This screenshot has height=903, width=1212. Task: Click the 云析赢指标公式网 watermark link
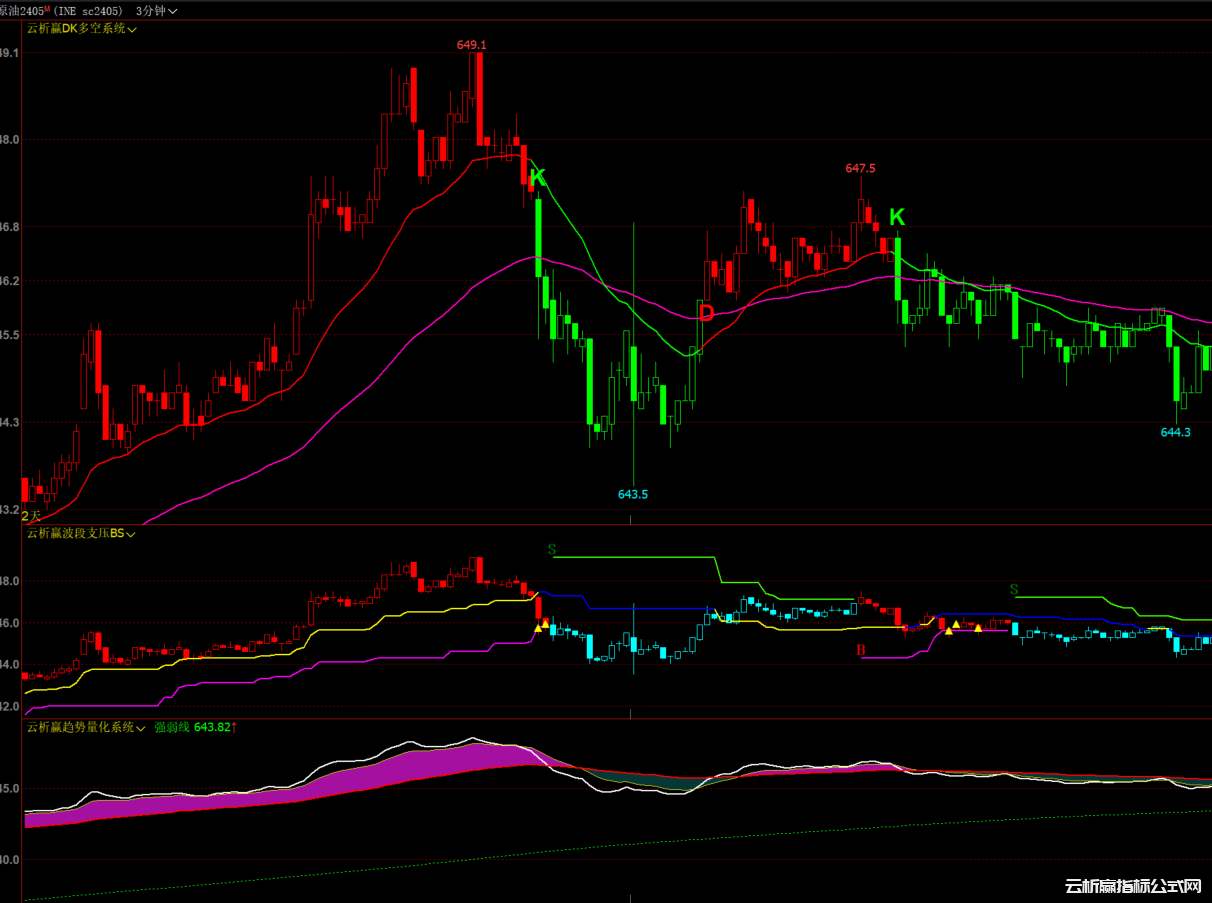(1132, 887)
